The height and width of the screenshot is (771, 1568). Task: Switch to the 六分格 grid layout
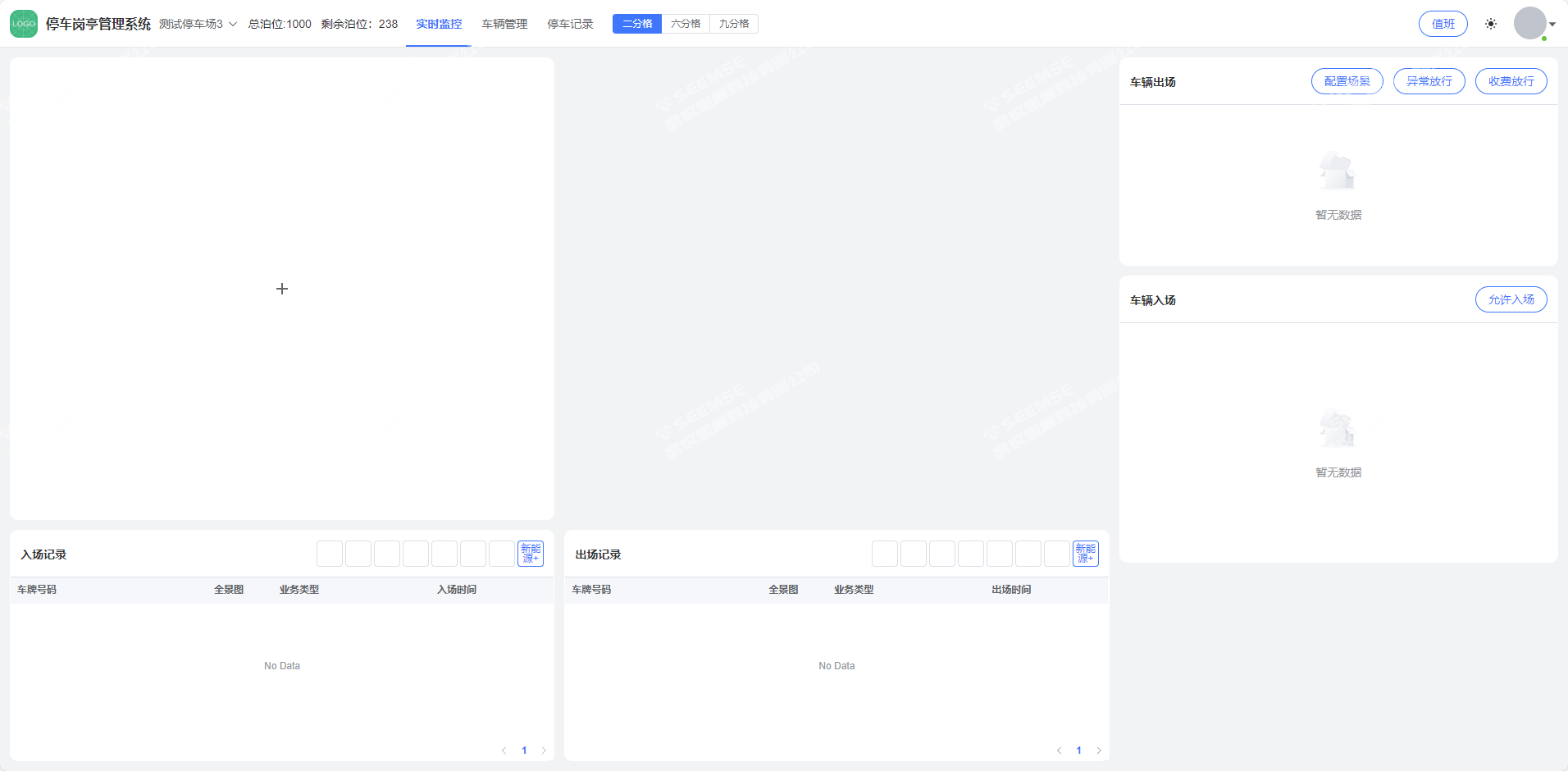[686, 24]
